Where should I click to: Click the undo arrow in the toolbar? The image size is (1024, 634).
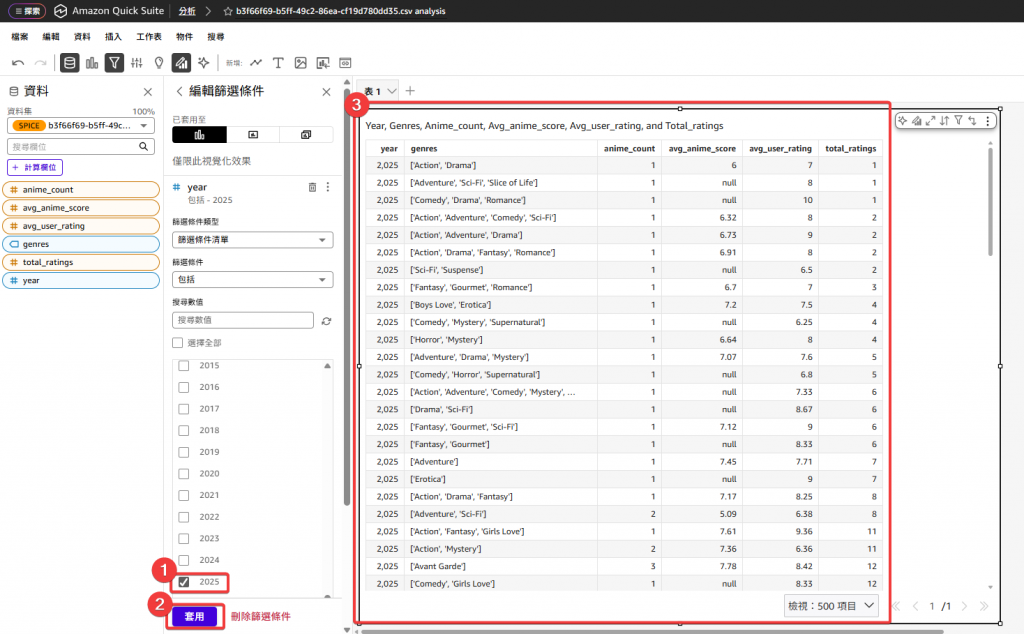point(18,63)
